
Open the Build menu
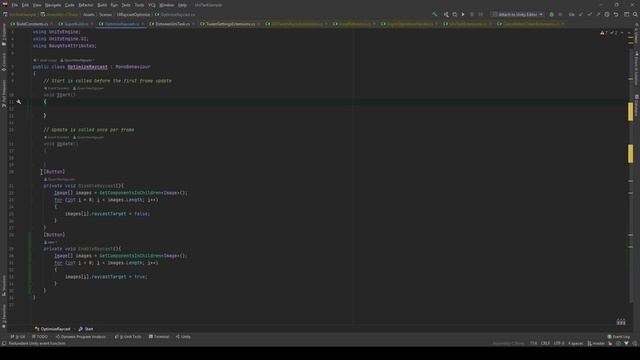102,5
